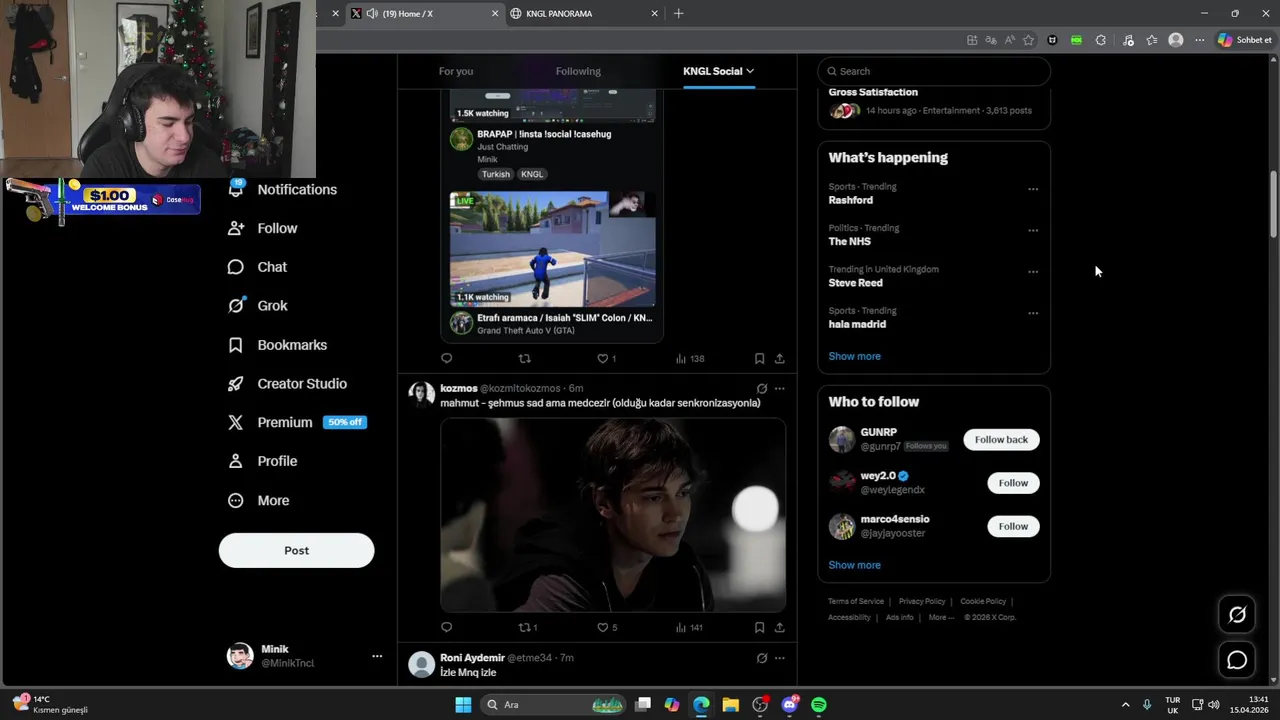Image resolution: width=1280 pixels, height=720 pixels.
Task: Click Grok icon on kozmos post
Action: [762, 388]
